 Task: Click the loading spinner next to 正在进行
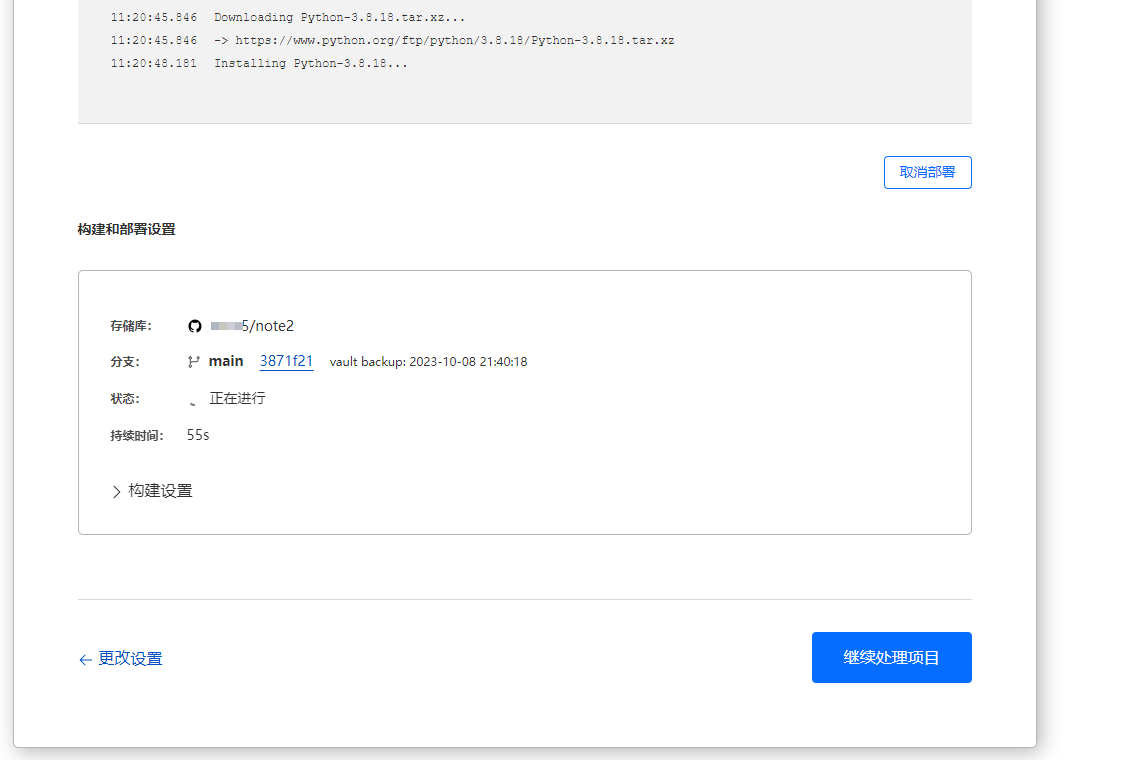[x=193, y=399]
